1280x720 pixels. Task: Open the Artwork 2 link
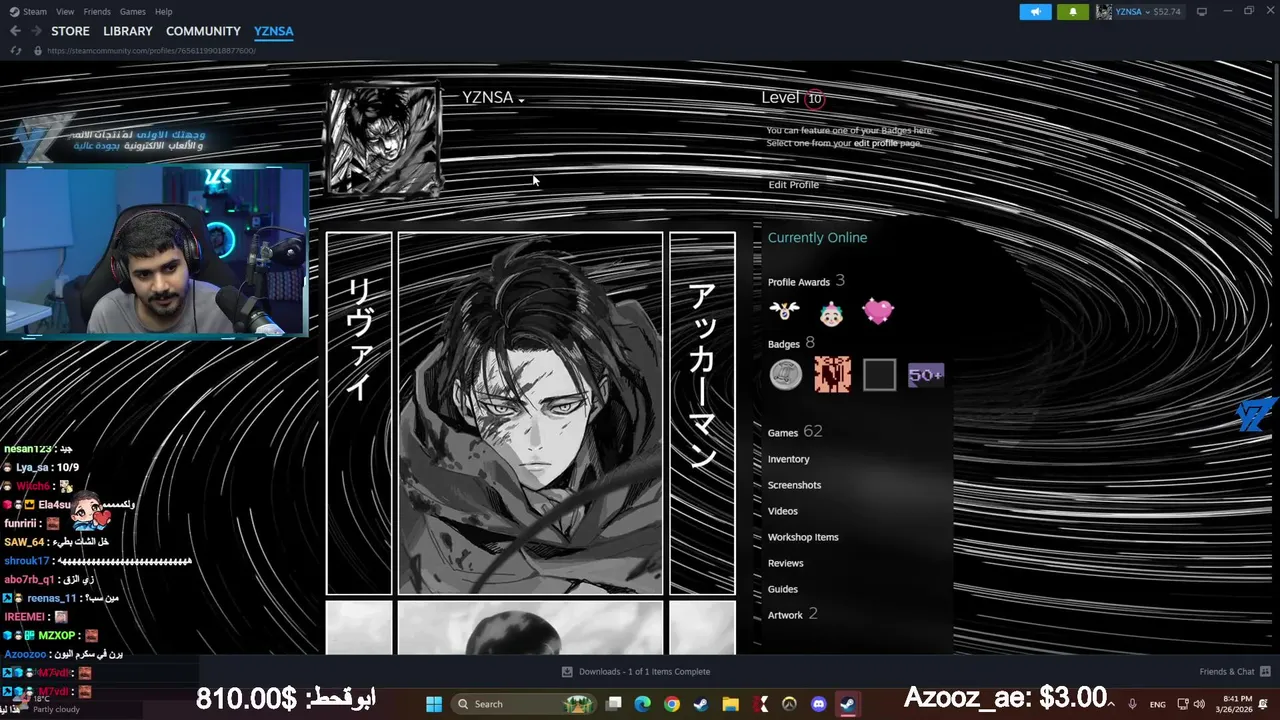click(793, 614)
